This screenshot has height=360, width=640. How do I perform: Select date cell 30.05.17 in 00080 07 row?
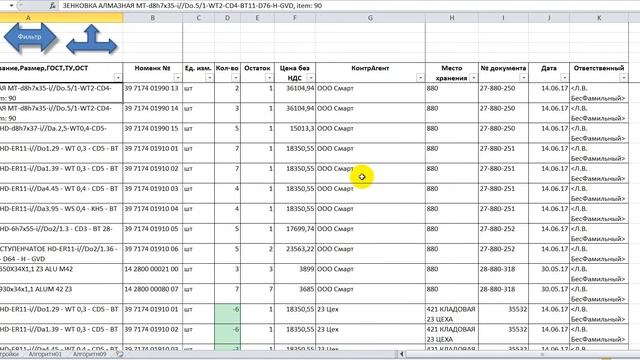point(549,293)
